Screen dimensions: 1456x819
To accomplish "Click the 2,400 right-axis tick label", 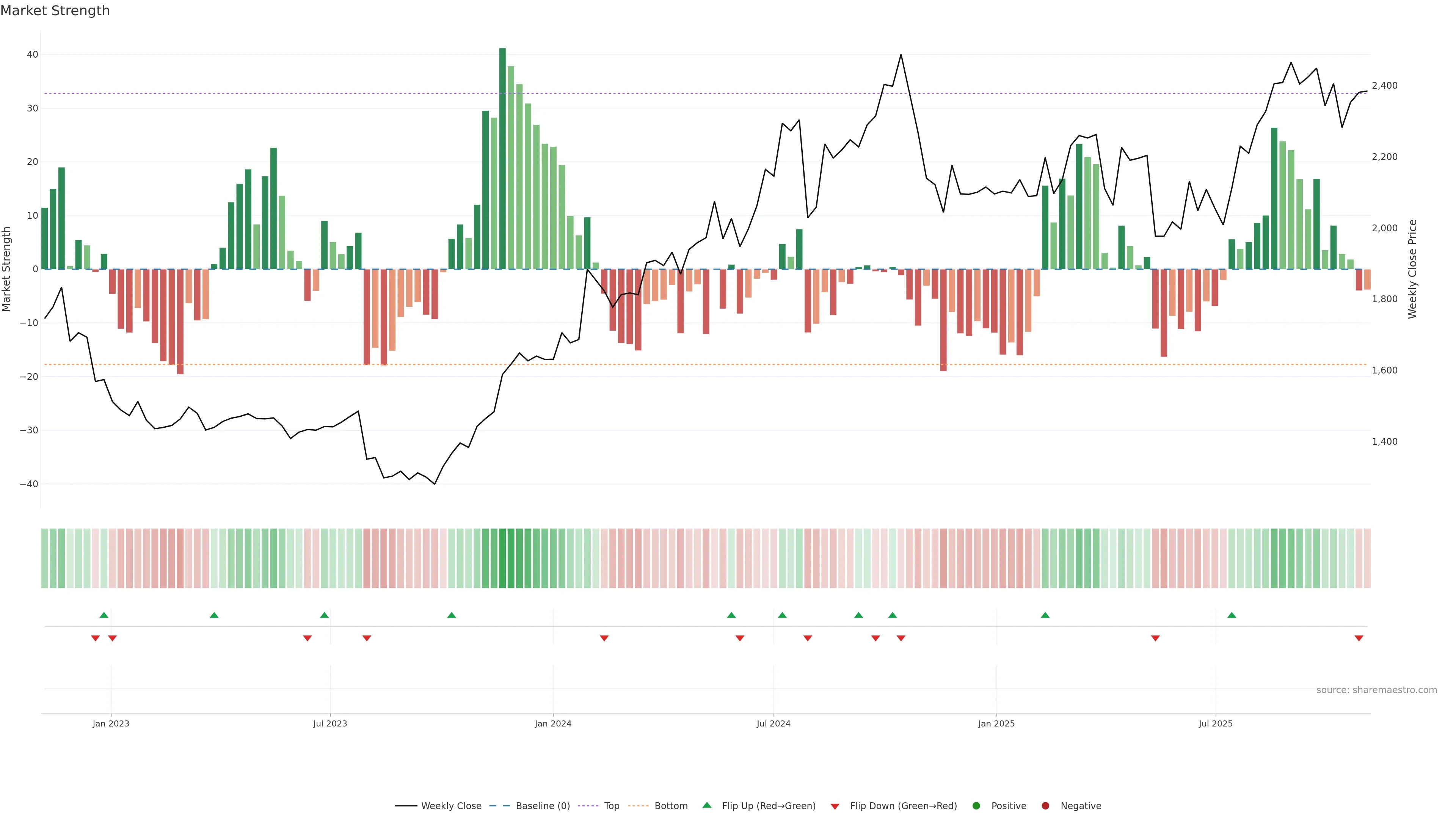I will pyautogui.click(x=1384, y=86).
